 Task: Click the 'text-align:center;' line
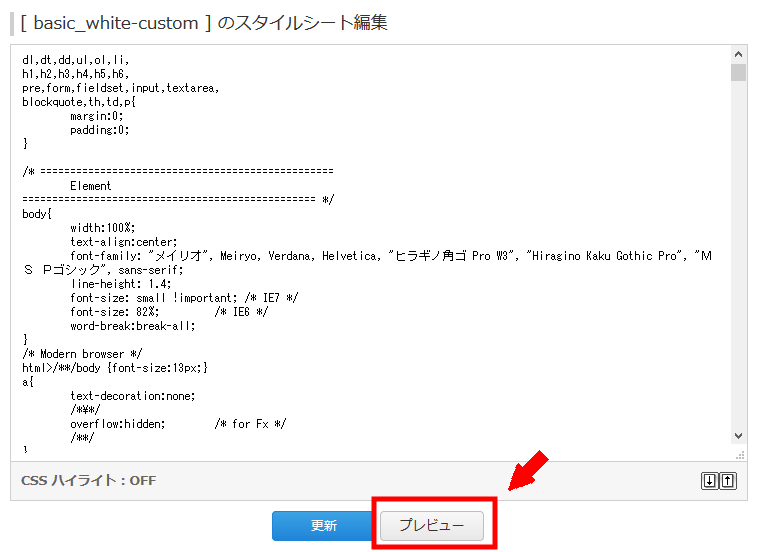pyautogui.click(x=123, y=242)
